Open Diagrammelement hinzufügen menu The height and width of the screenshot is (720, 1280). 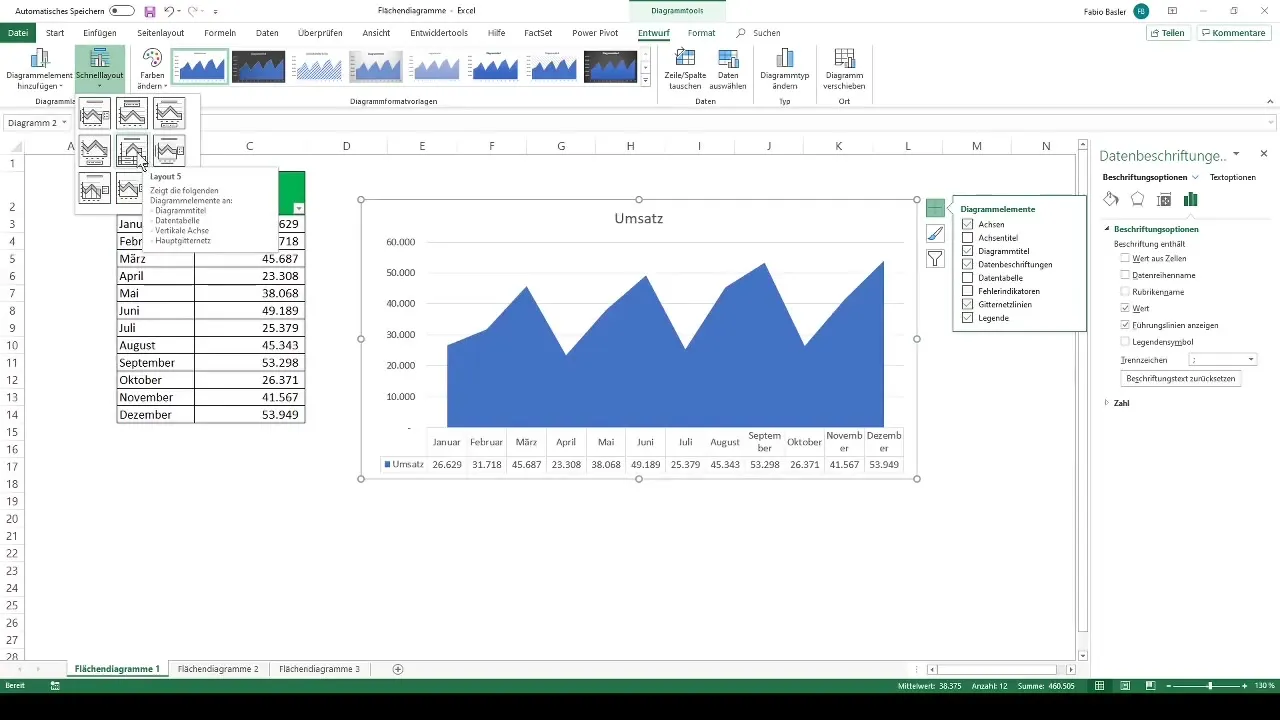click(x=39, y=69)
